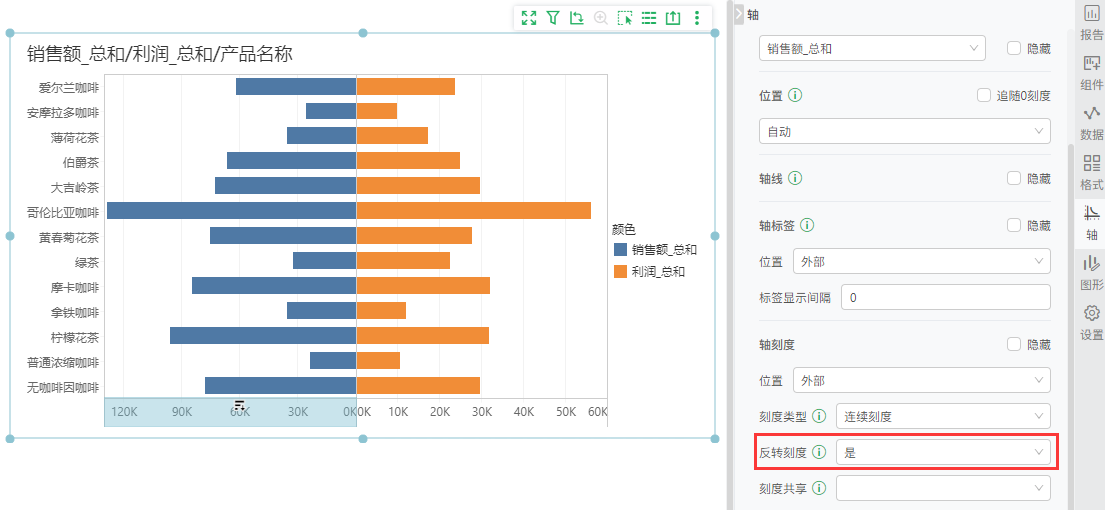Image resolution: width=1105 pixels, height=510 pixels.
Task: Click the 利润_总和 legend label
Action: (x=658, y=272)
